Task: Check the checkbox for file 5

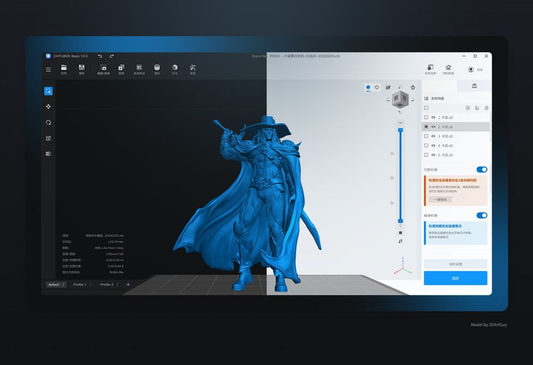Action: click(426, 155)
